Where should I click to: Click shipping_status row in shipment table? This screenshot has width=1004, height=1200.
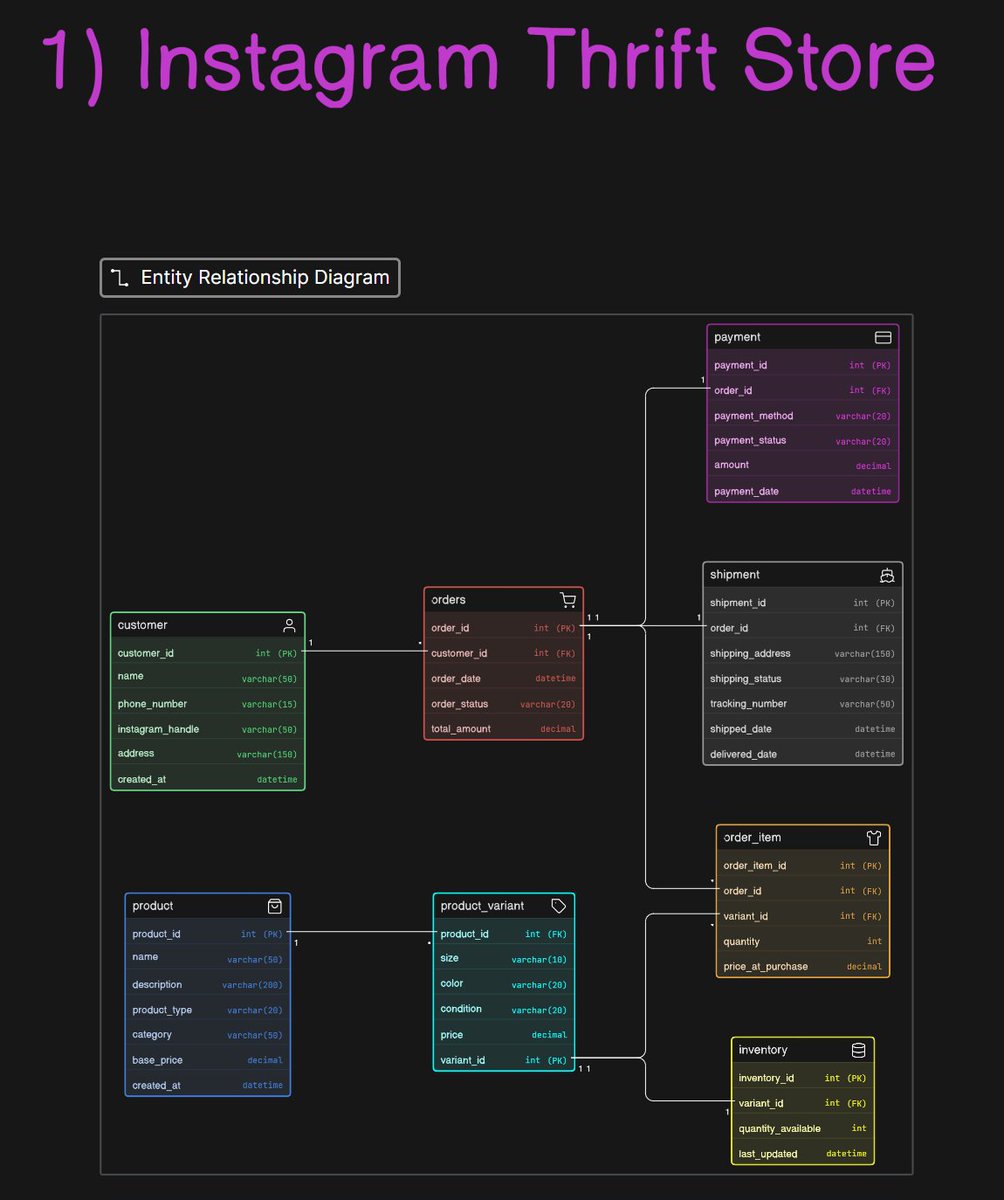coord(803,679)
